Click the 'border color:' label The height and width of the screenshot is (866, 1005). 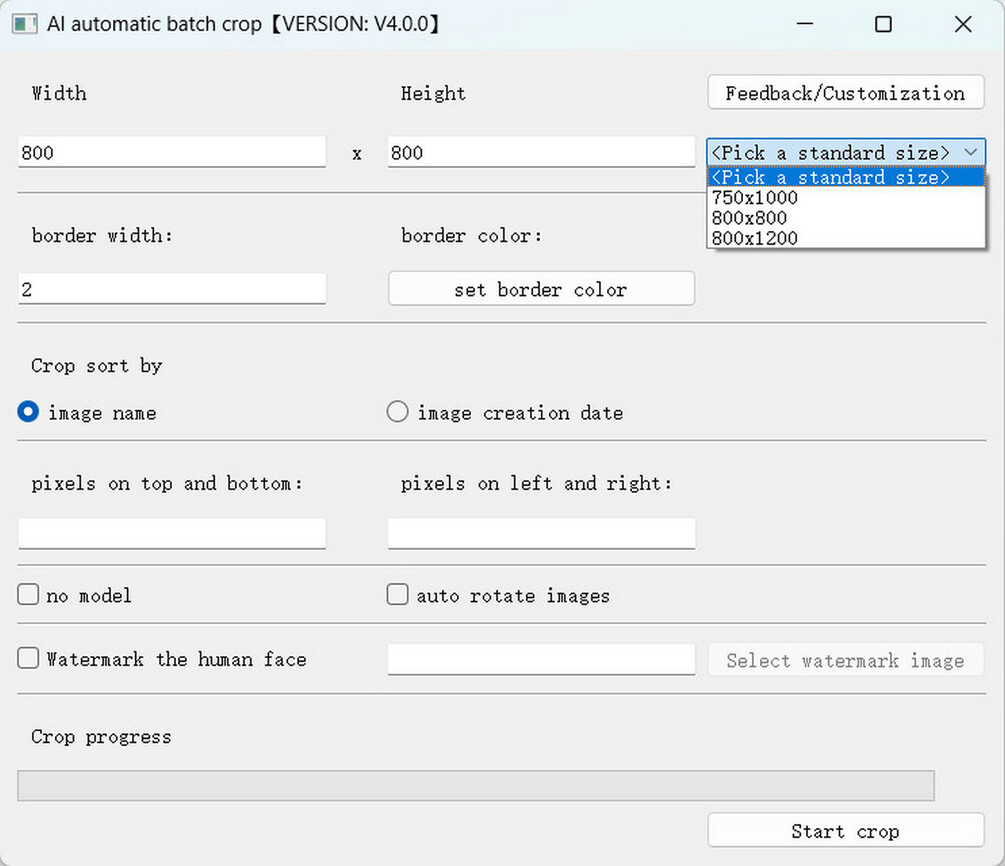472,235
